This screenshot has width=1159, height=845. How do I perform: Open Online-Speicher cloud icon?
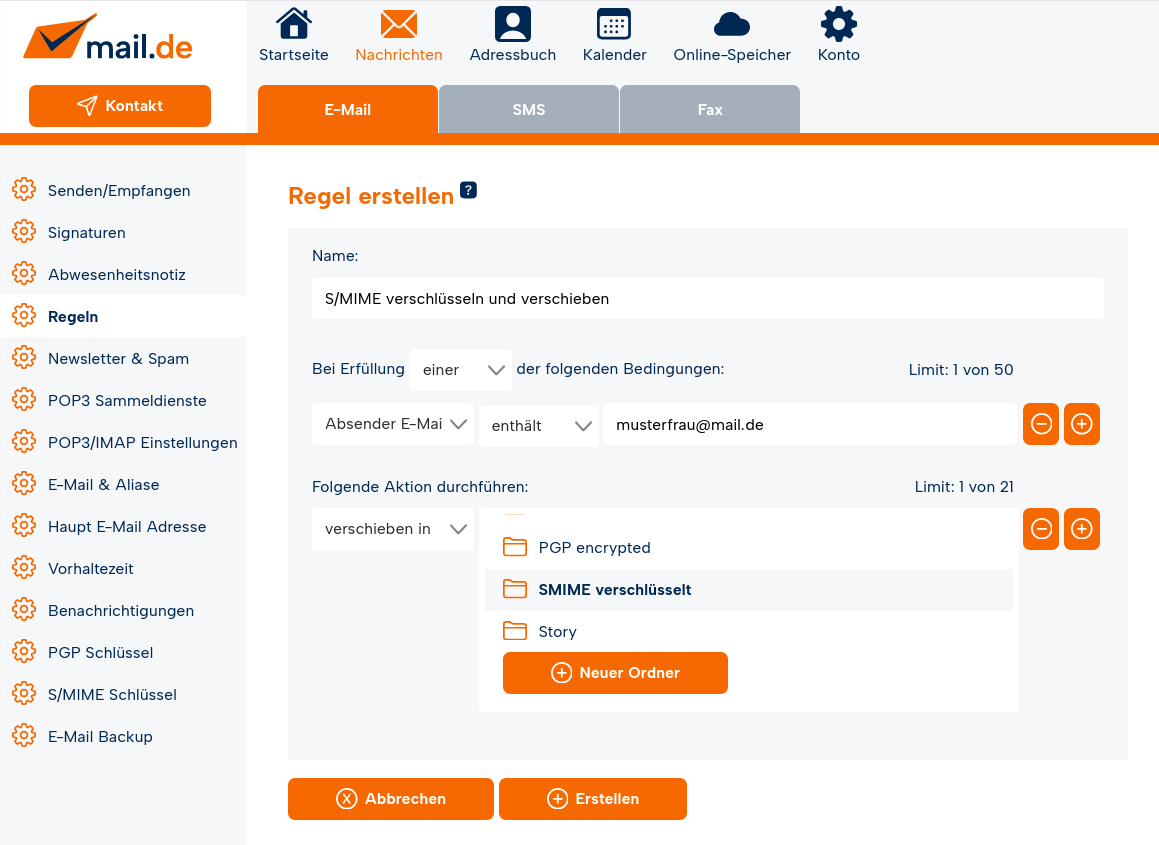coord(731,24)
